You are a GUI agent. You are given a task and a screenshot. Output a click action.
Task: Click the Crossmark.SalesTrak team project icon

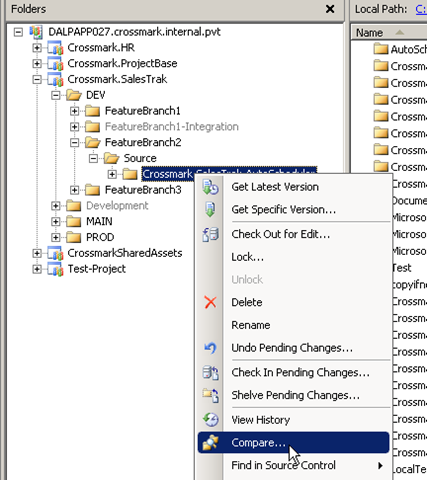(x=55, y=79)
